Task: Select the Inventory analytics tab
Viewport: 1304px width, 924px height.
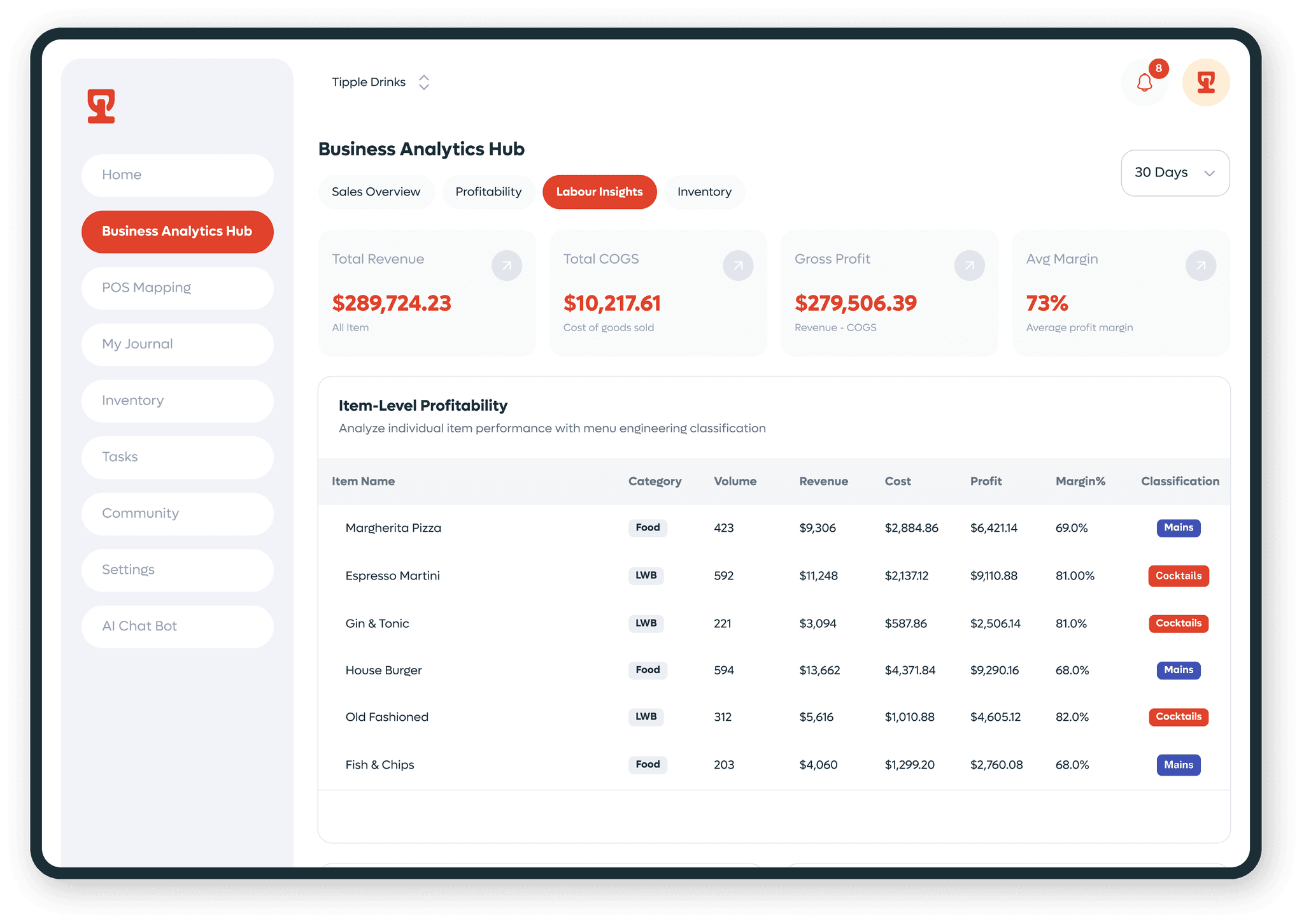Action: 704,192
